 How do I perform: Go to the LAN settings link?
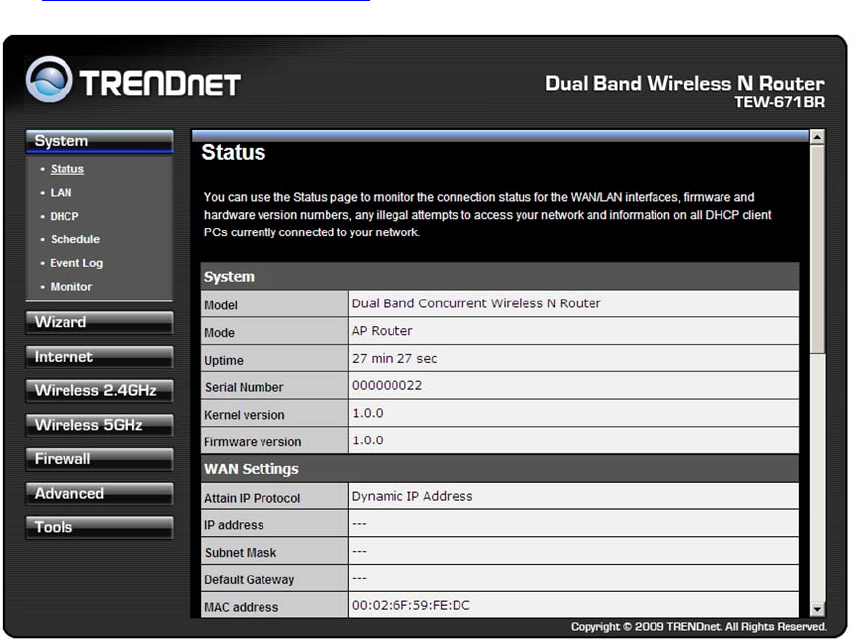[60, 193]
